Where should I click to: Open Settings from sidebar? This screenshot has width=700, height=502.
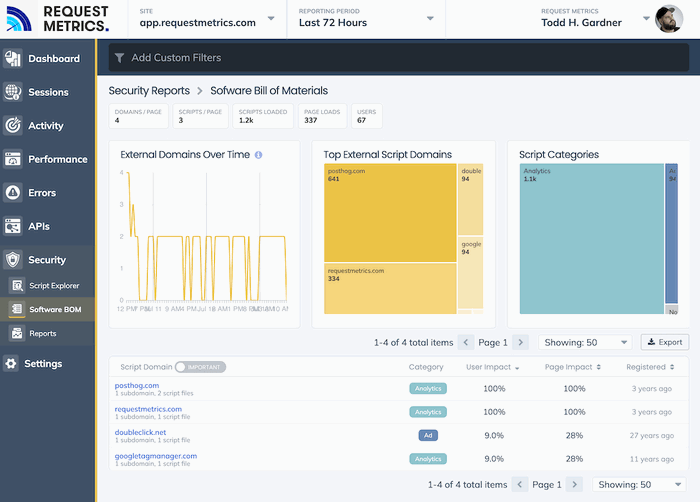48,364
